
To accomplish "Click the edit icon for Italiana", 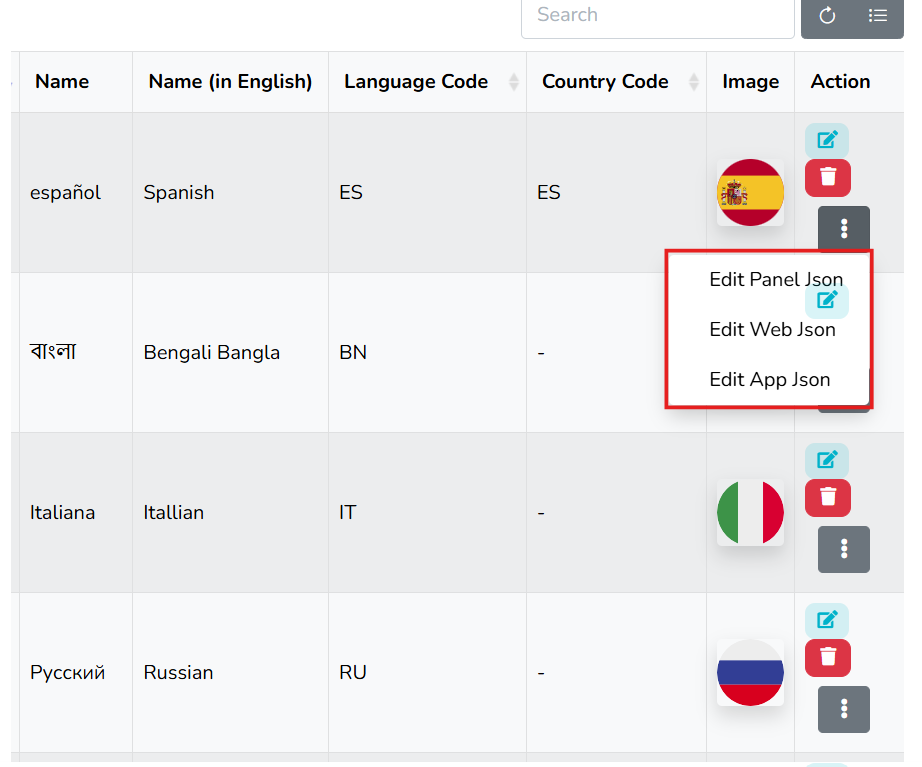I will pyautogui.click(x=827, y=459).
